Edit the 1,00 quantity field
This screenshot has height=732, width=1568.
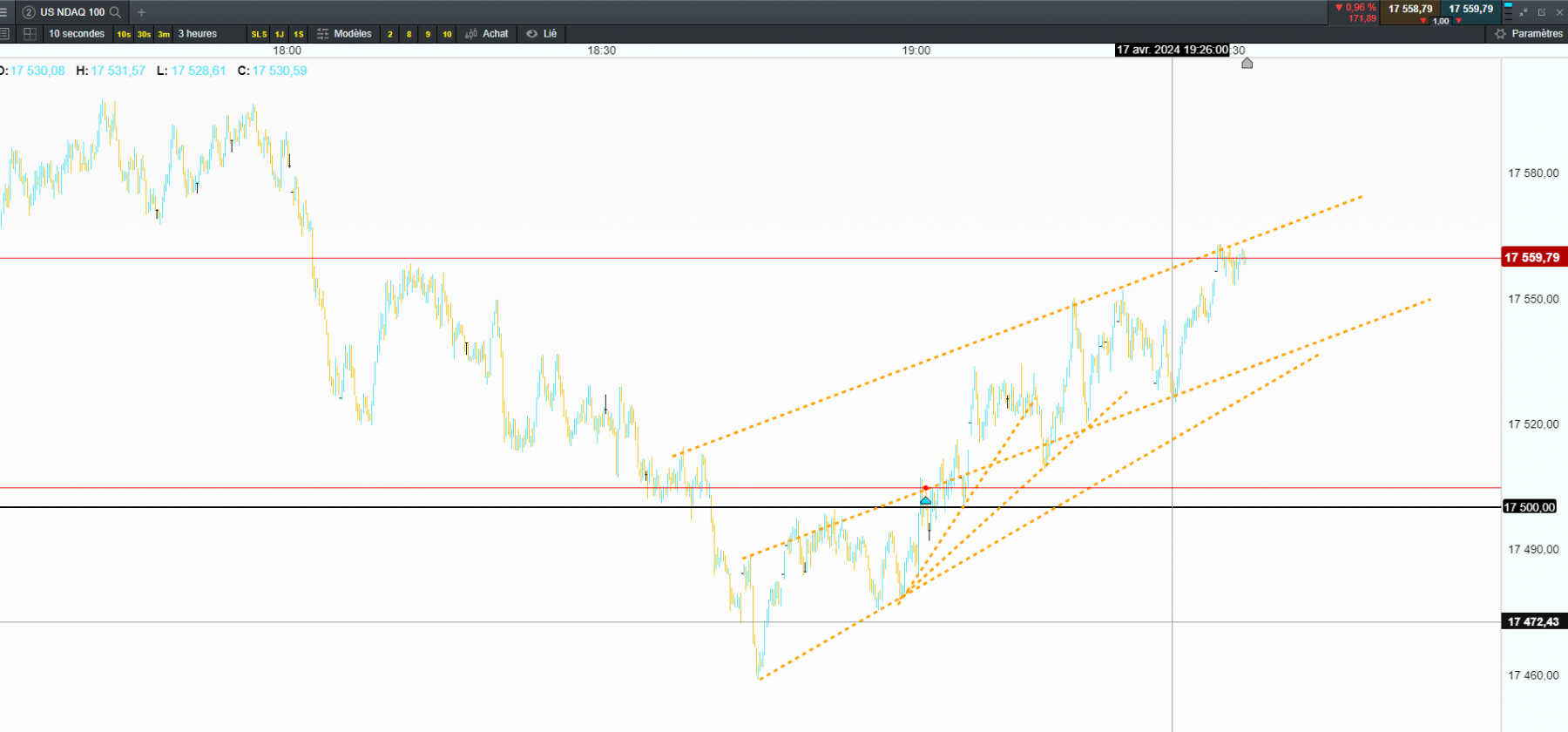click(x=1441, y=21)
